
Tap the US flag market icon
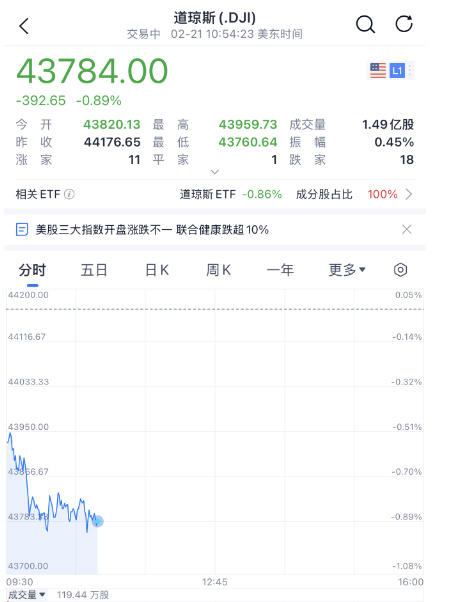378,71
